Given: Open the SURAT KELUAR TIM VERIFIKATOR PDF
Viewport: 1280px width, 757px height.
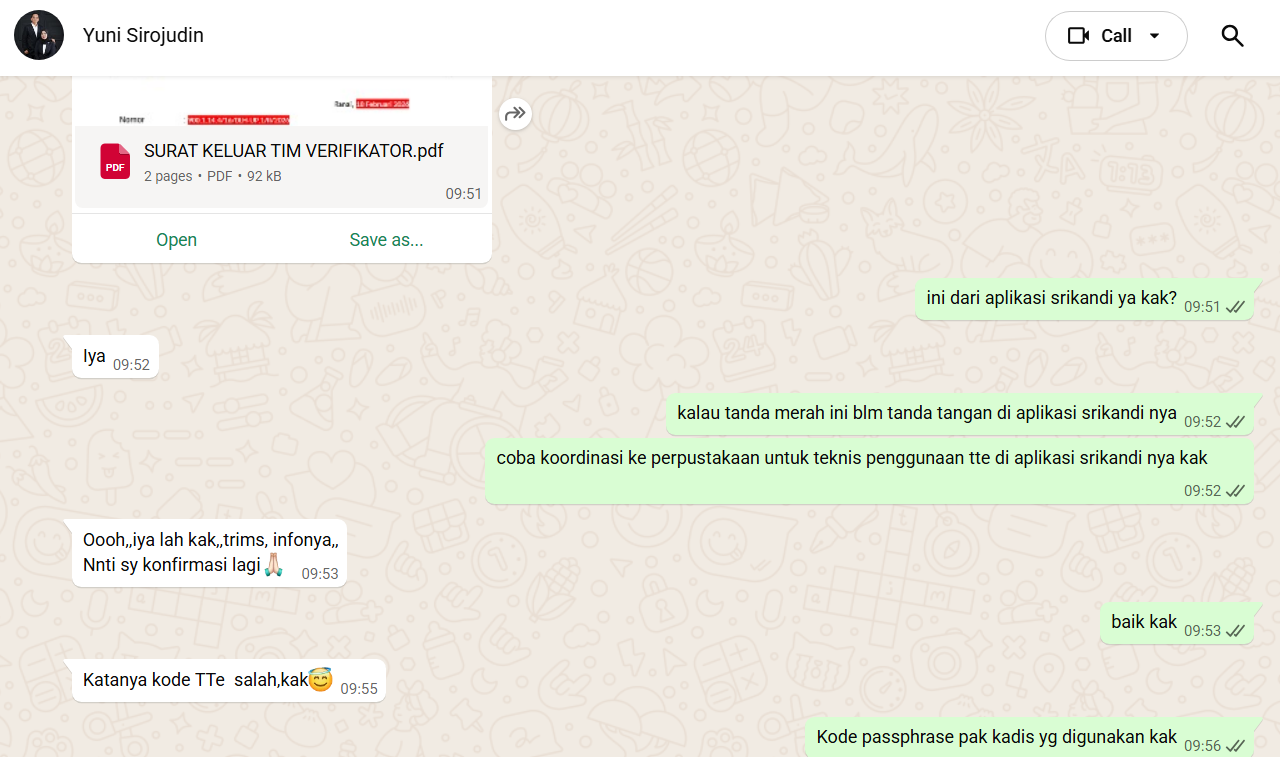Looking at the screenshot, I should tap(176, 240).
